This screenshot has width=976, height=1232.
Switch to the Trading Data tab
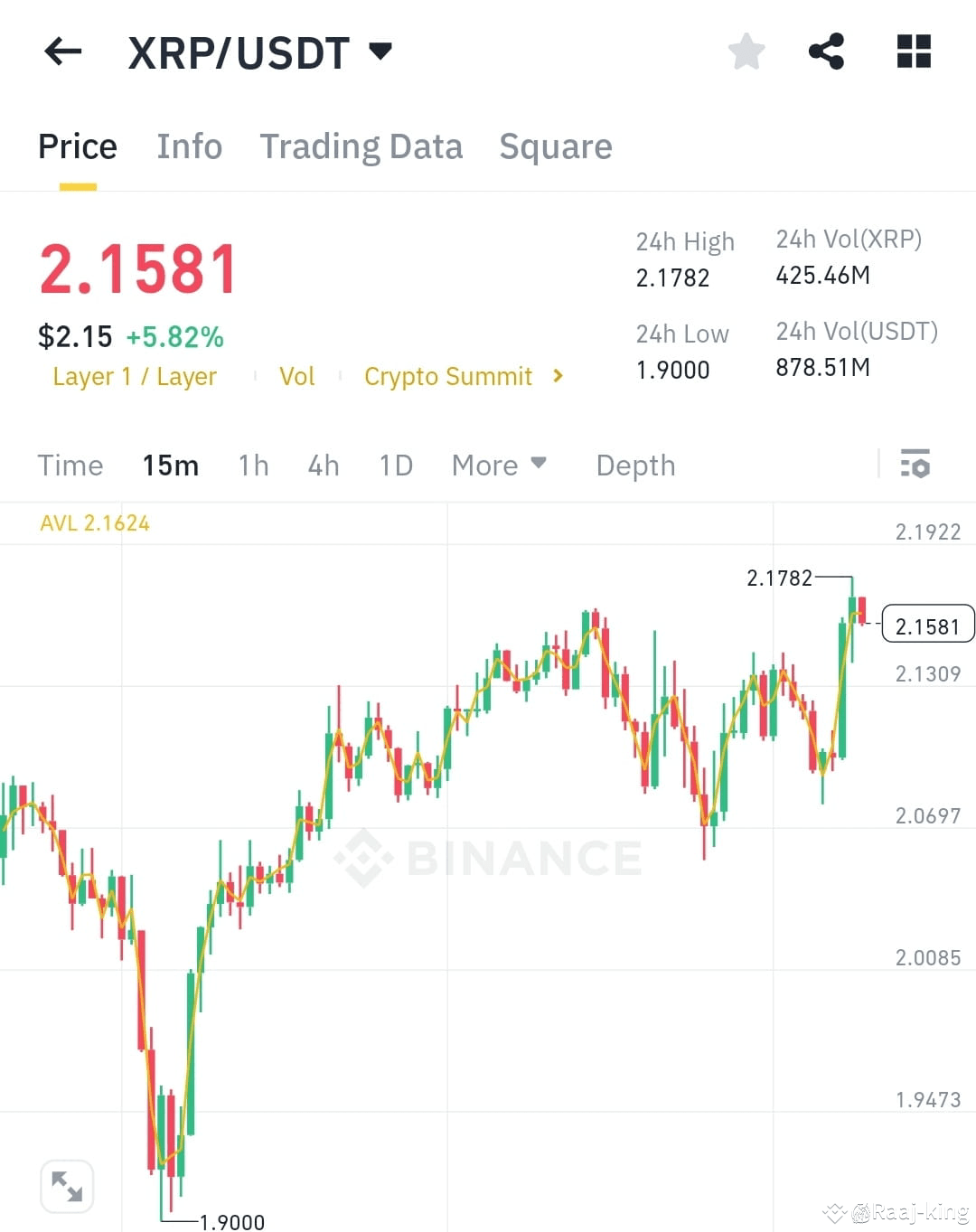click(361, 146)
